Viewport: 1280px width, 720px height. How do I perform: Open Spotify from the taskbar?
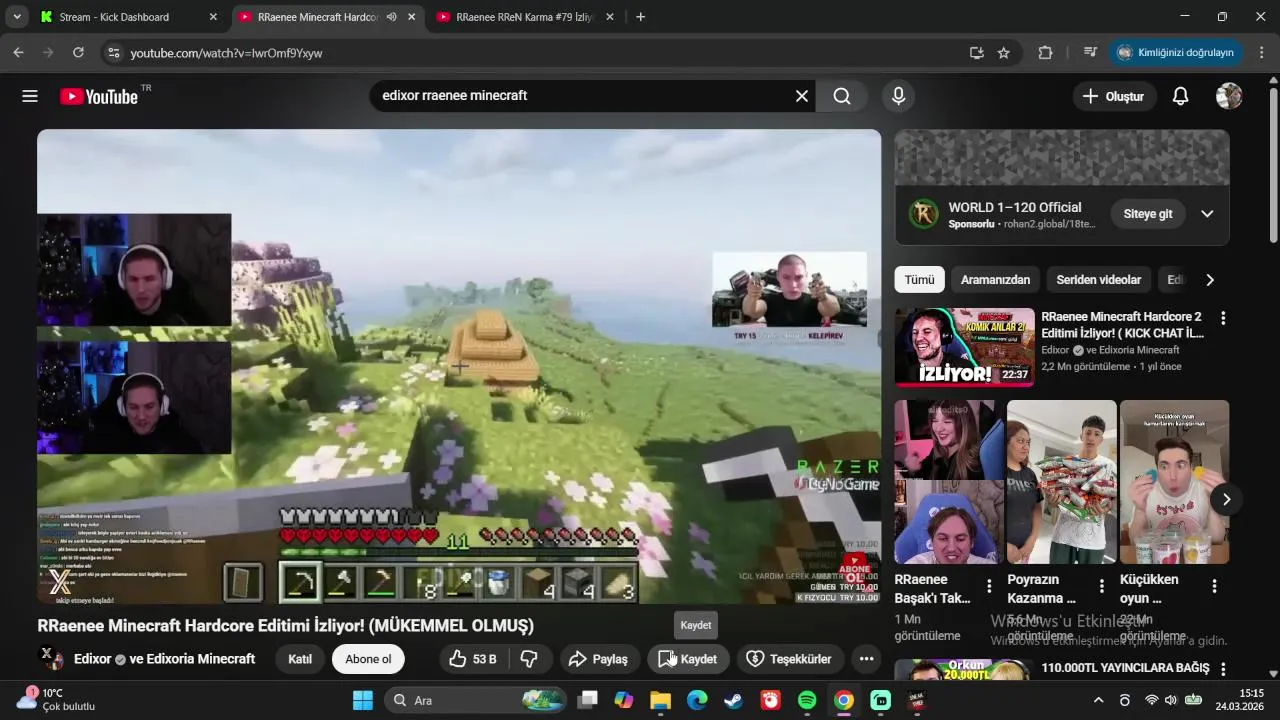click(x=807, y=700)
